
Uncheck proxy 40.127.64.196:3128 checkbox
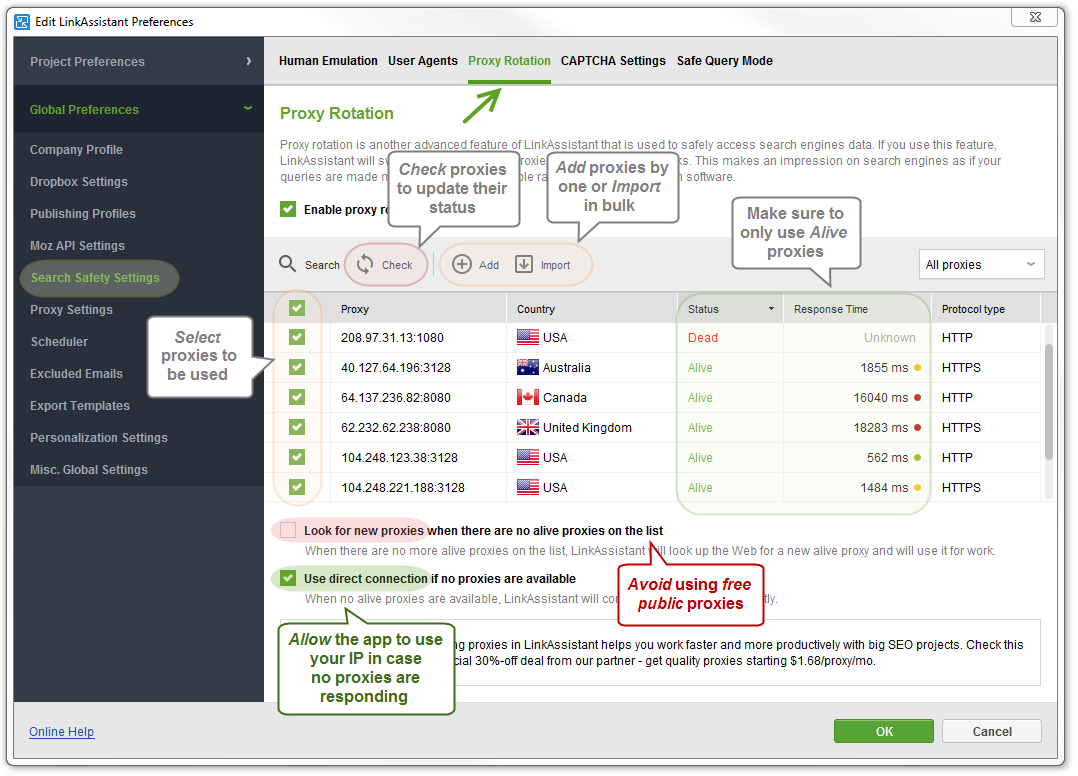click(x=296, y=367)
